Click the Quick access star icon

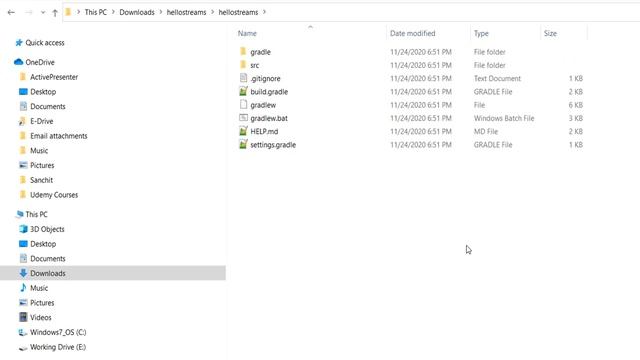[19, 42]
